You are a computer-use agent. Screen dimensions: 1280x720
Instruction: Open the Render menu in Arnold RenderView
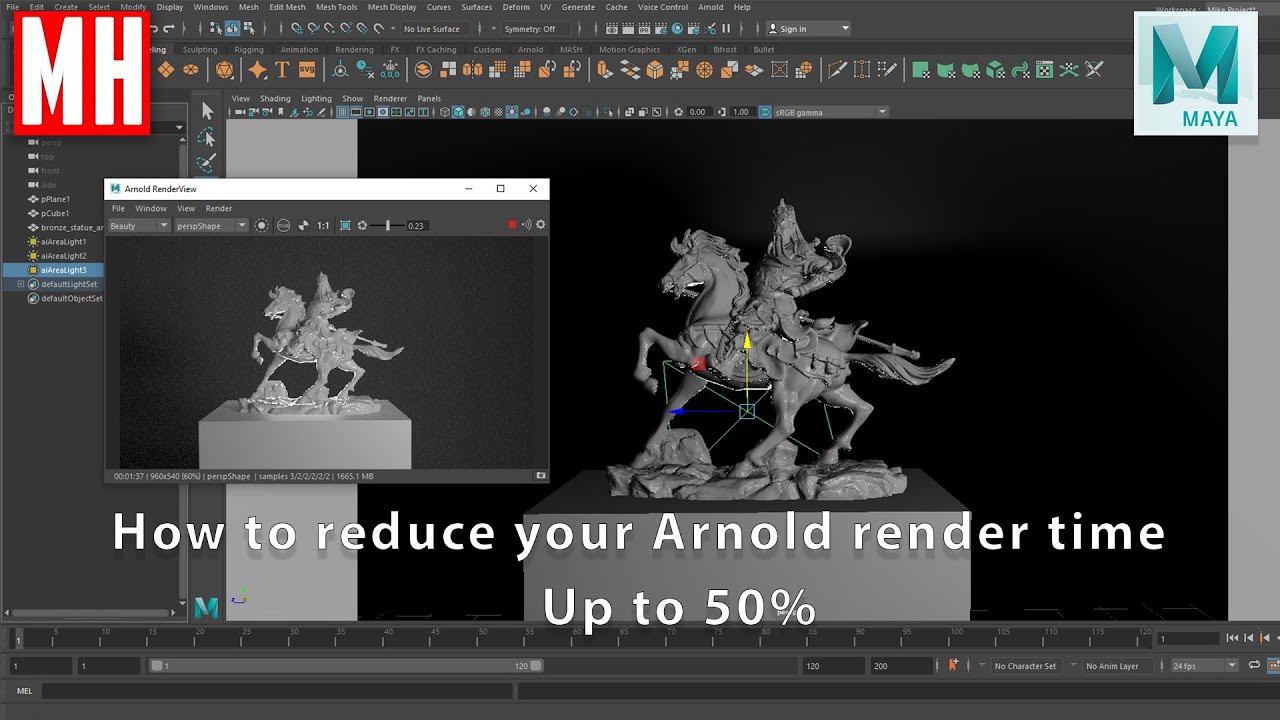coord(218,208)
